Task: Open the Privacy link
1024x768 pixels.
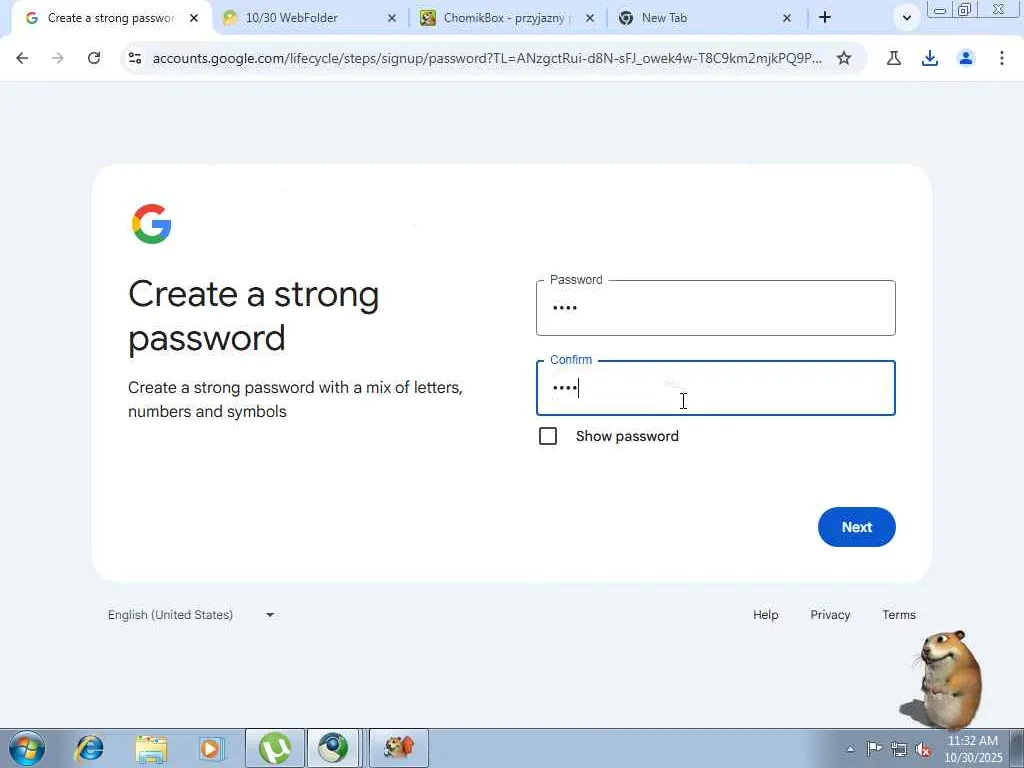Action: click(830, 615)
